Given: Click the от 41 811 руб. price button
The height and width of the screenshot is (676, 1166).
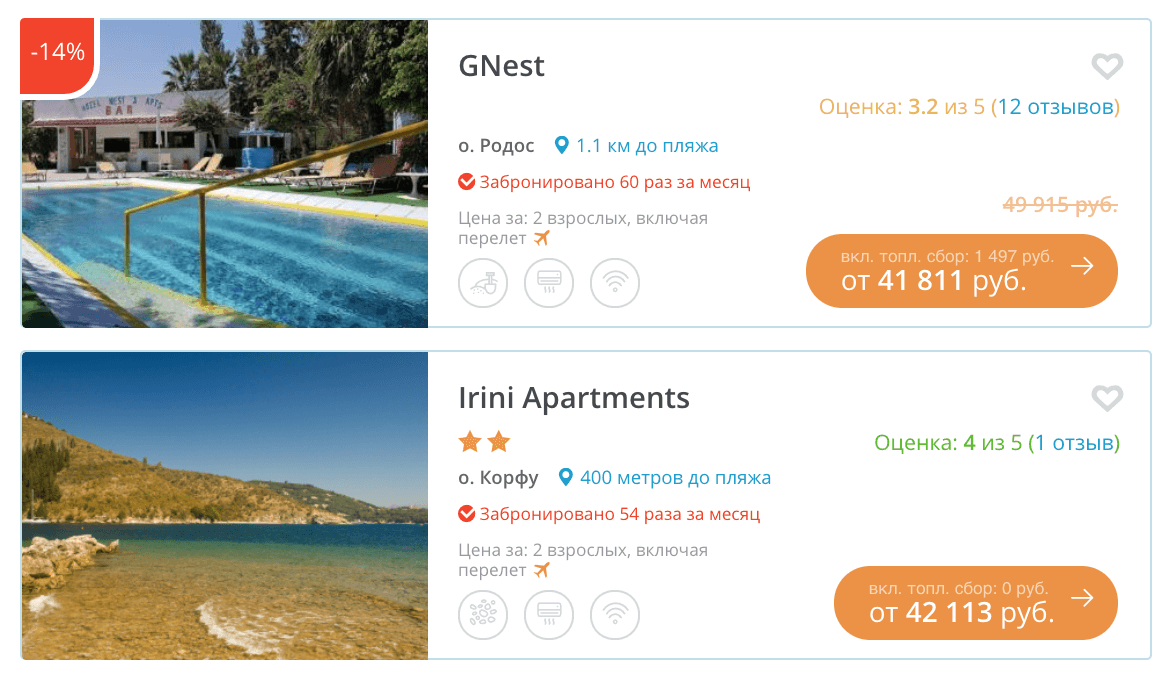Looking at the screenshot, I should click(961, 271).
